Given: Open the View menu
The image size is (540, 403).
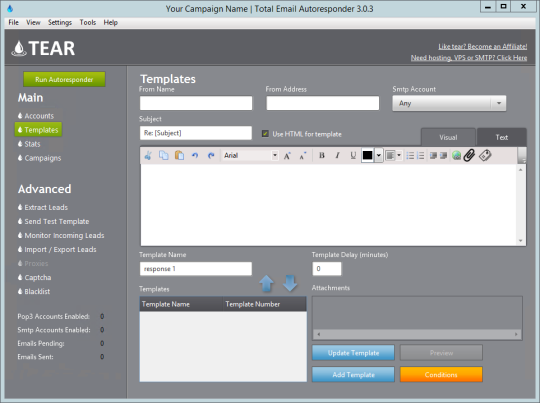Looking at the screenshot, I should 33,22.
